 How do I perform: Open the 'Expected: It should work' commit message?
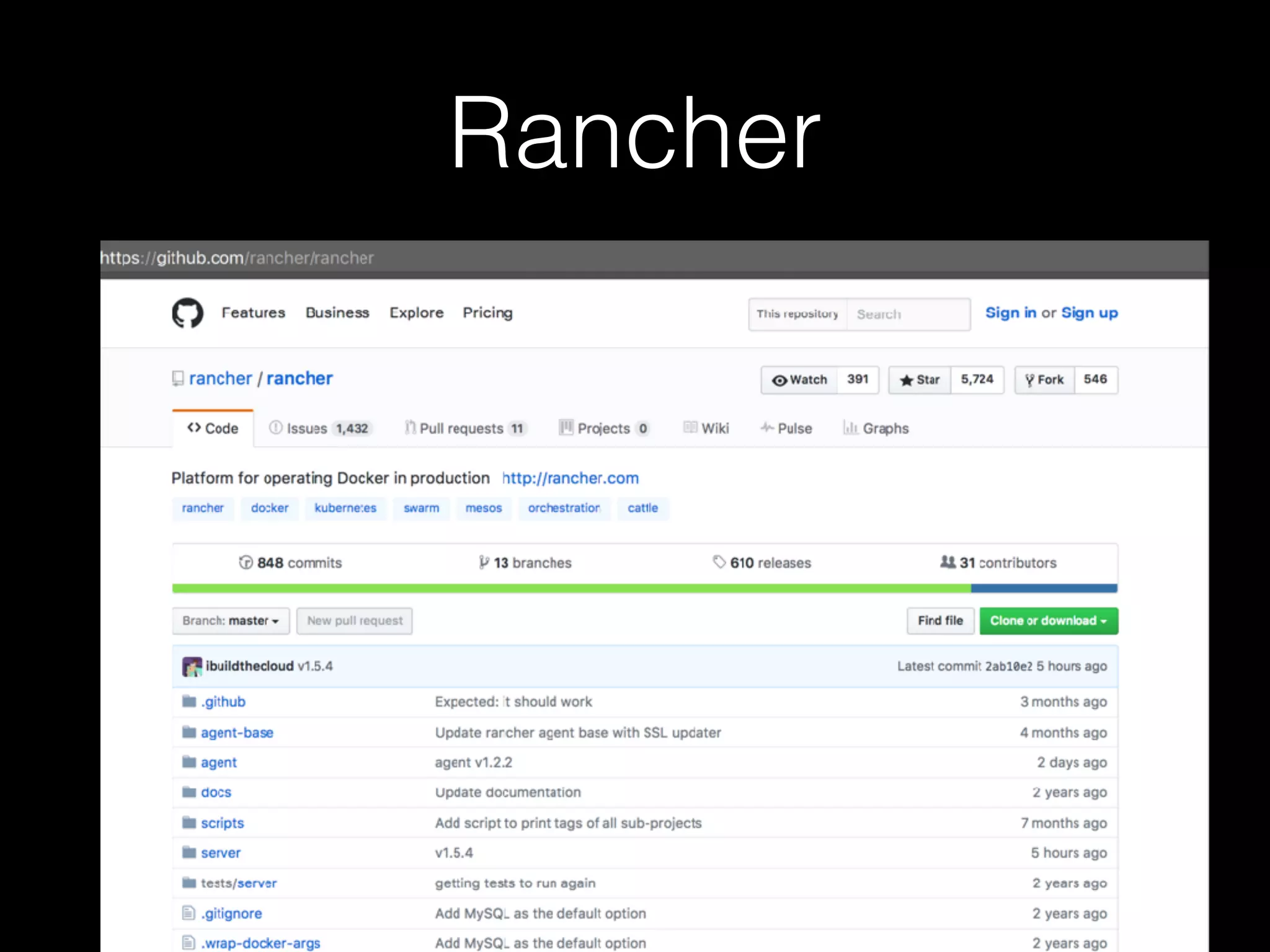pyautogui.click(x=513, y=702)
